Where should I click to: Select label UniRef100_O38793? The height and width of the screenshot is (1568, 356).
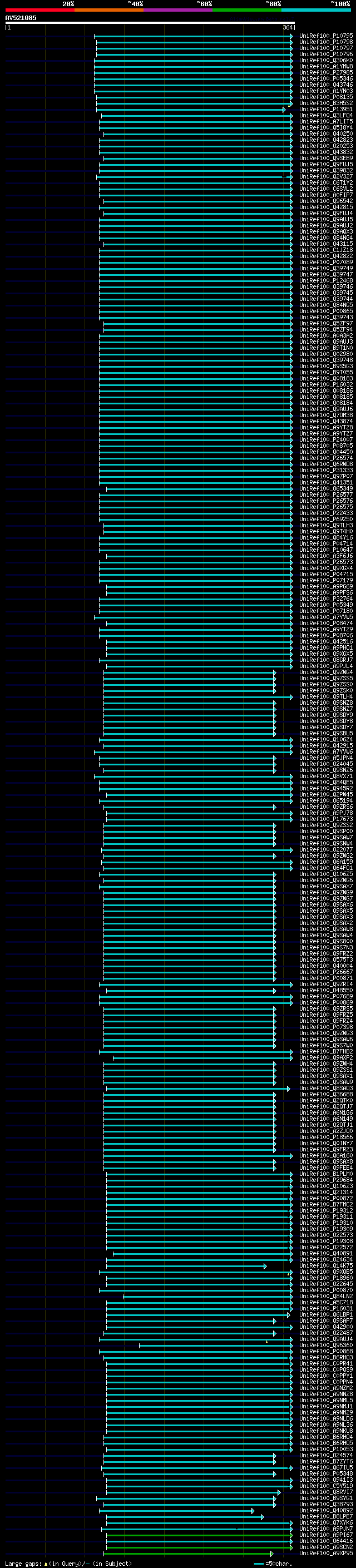pos(325,1503)
